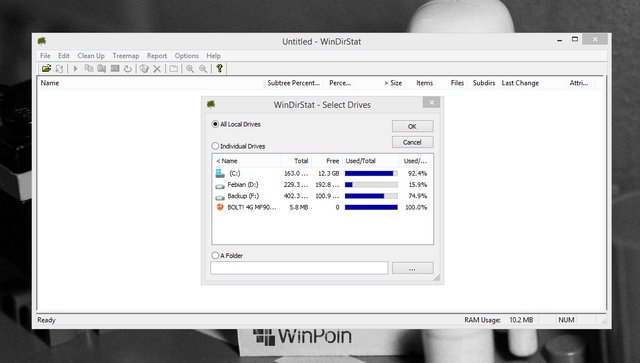Click the Febian (D:) usage bar
This screenshot has height=363, width=640.
pyautogui.click(x=371, y=185)
